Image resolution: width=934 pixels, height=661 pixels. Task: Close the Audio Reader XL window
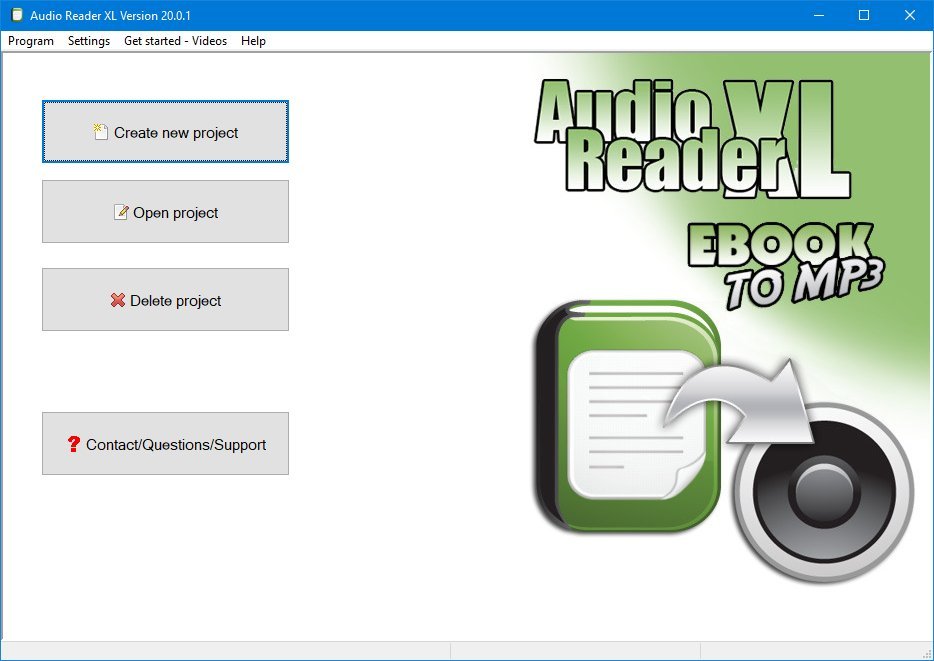click(910, 15)
